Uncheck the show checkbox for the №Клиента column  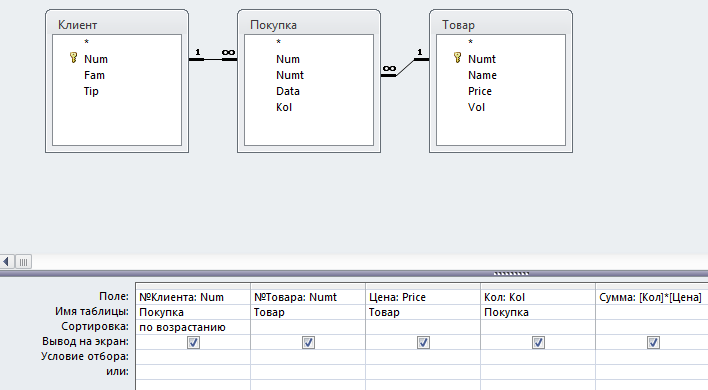coord(193,343)
